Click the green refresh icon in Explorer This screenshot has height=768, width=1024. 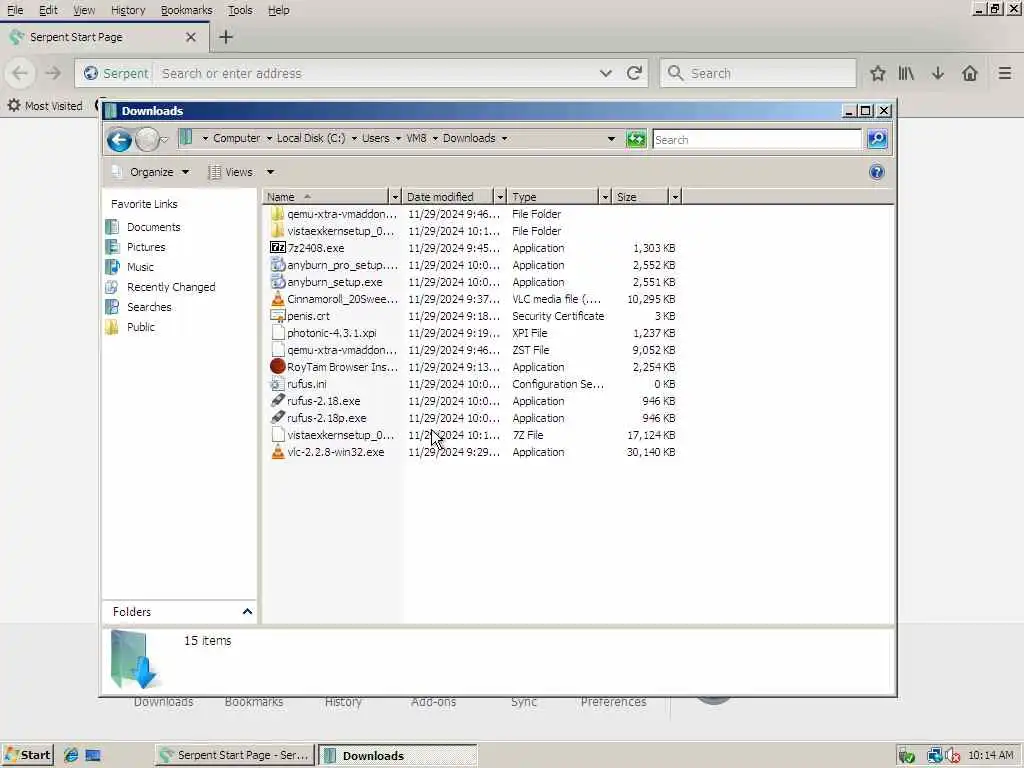635,139
